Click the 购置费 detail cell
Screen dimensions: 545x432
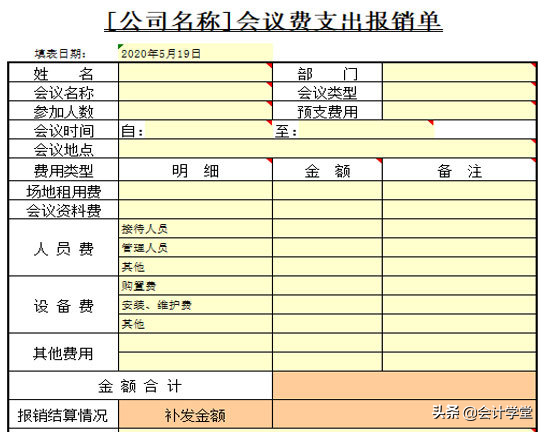195,286
